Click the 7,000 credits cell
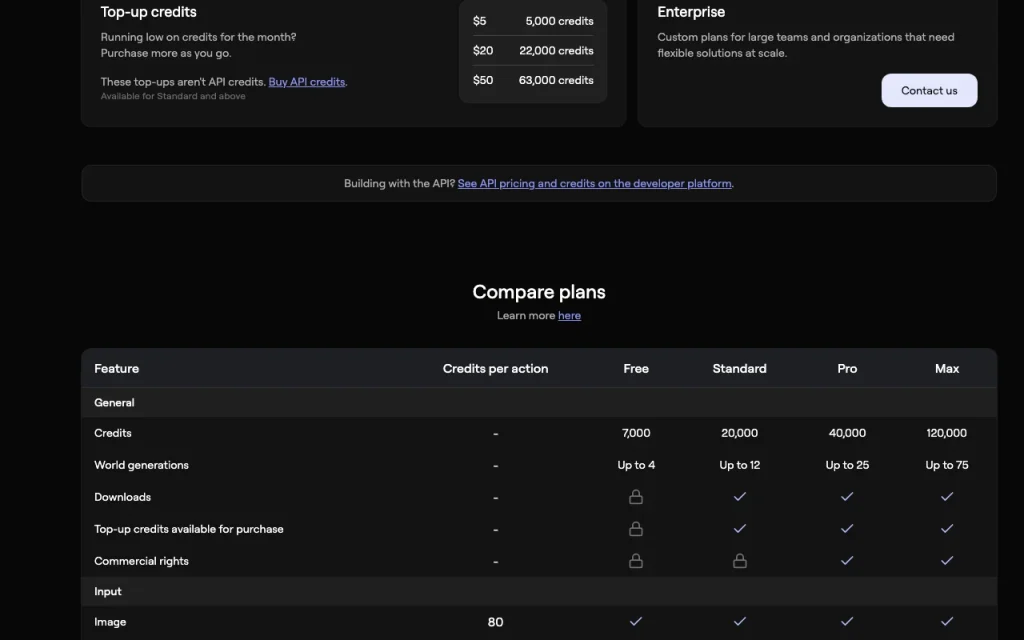 (x=635, y=433)
